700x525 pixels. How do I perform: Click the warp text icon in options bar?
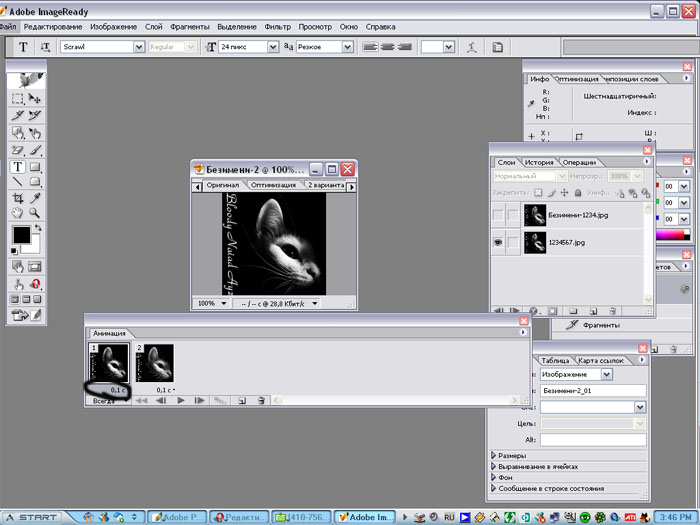(x=471, y=46)
